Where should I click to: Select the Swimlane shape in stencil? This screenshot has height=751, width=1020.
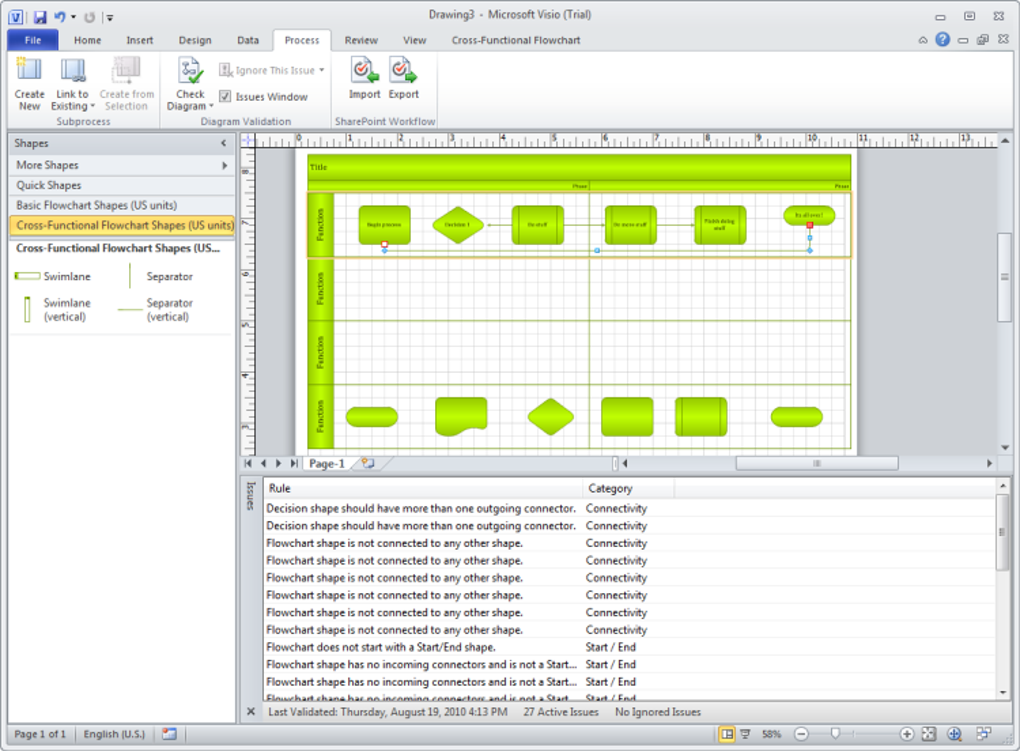[x=50, y=276]
